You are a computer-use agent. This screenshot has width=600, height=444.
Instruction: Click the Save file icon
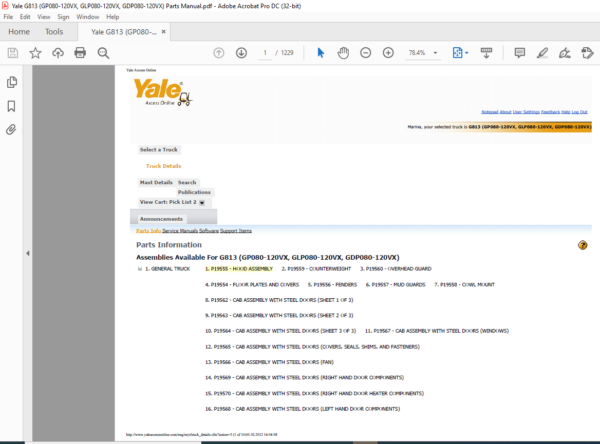click(x=13, y=53)
